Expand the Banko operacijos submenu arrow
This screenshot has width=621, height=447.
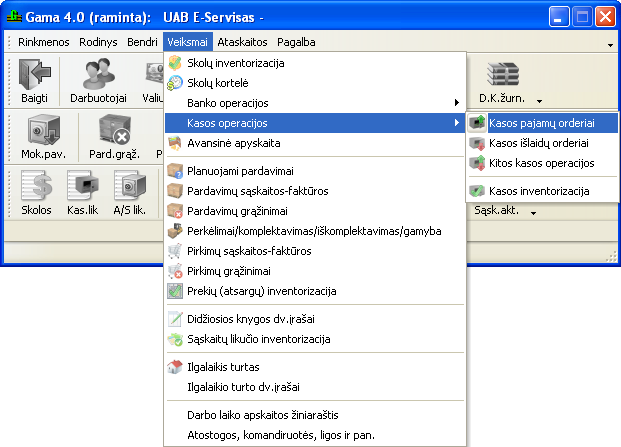pos(456,103)
